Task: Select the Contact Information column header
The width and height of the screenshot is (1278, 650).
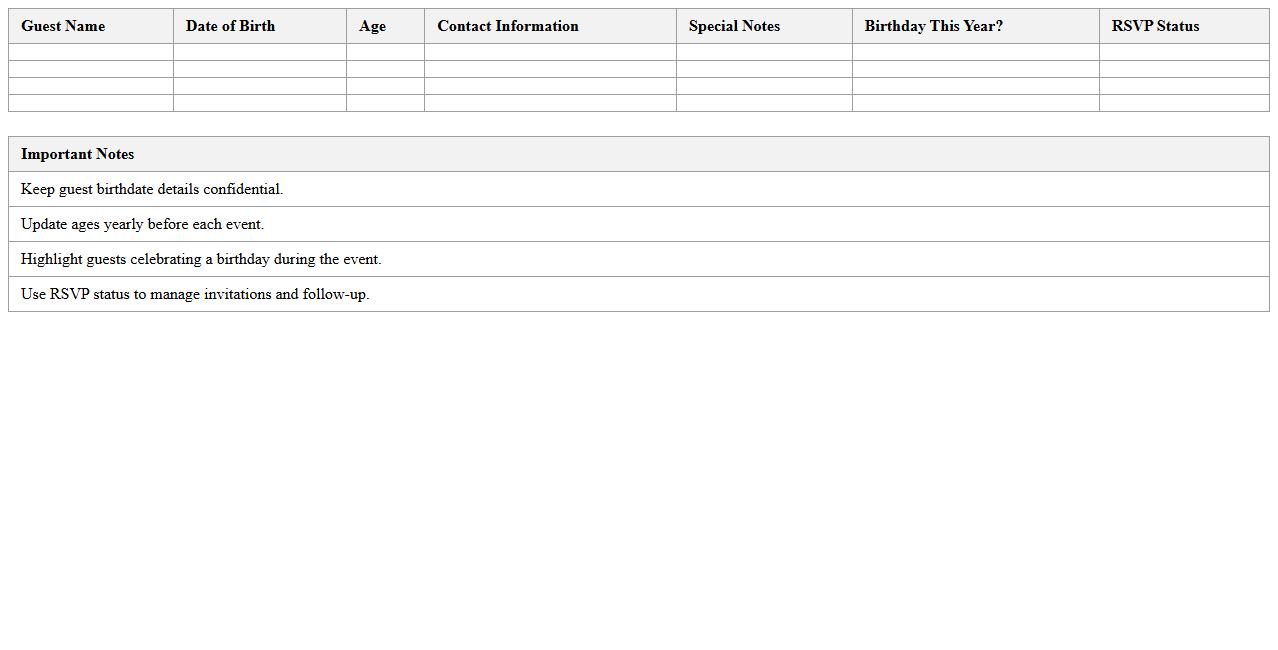Action: point(507,26)
